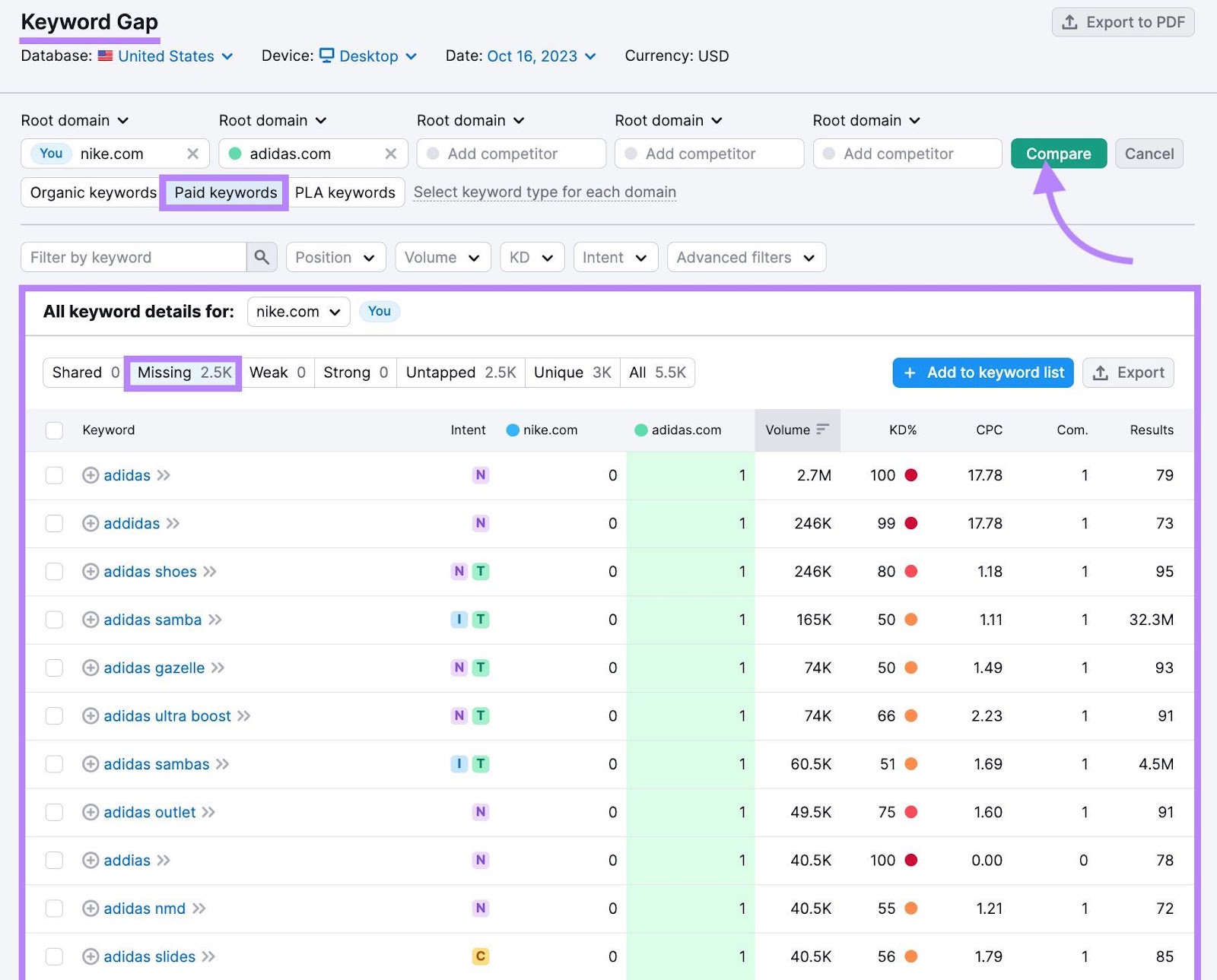
Task: Remove nike.com with its X icon
Action: (x=193, y=154)
